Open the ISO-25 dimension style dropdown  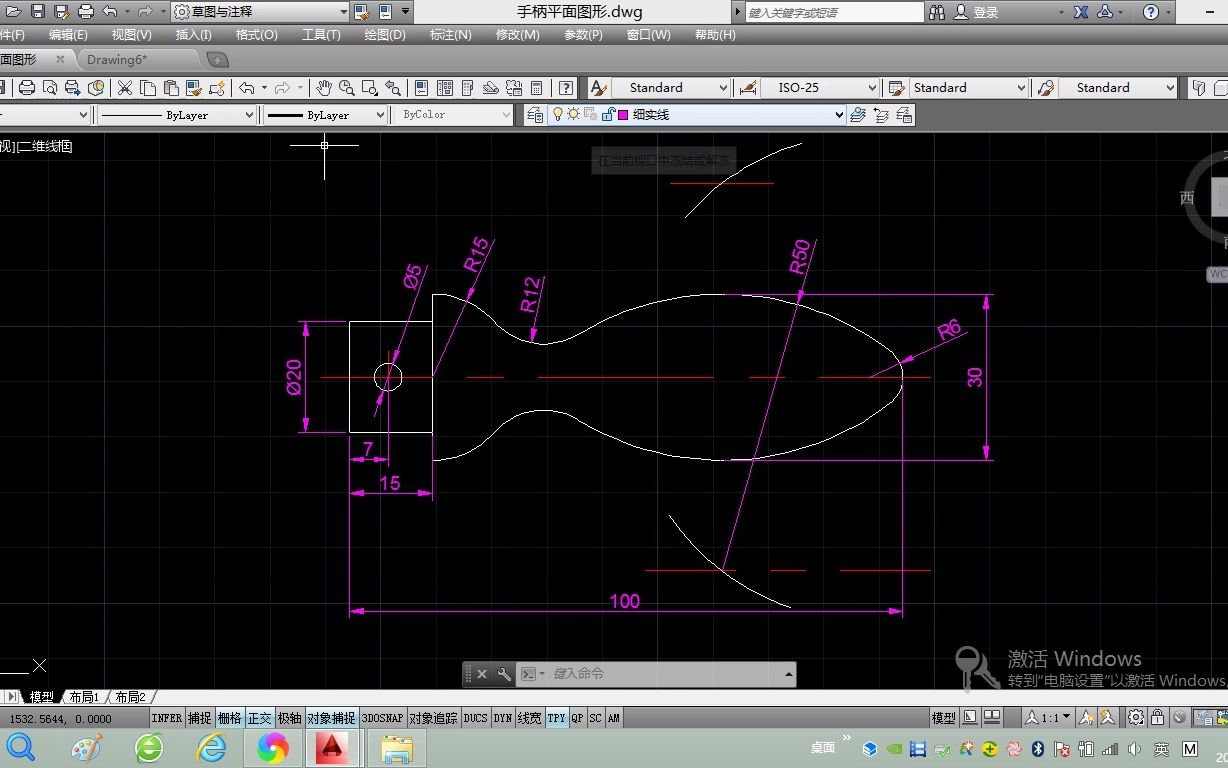[x=872, y=88]
